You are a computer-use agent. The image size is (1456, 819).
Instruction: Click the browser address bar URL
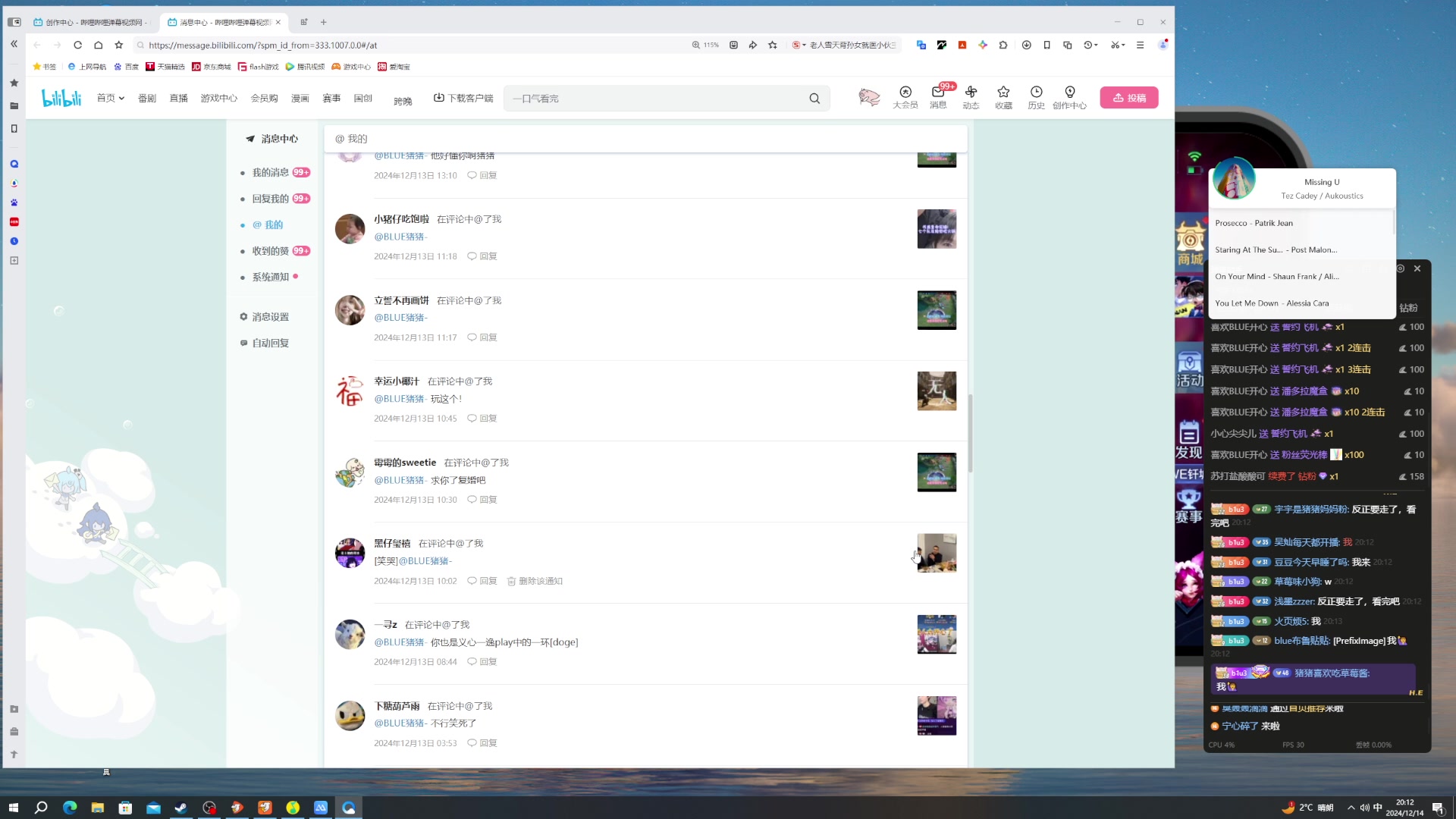263,45
